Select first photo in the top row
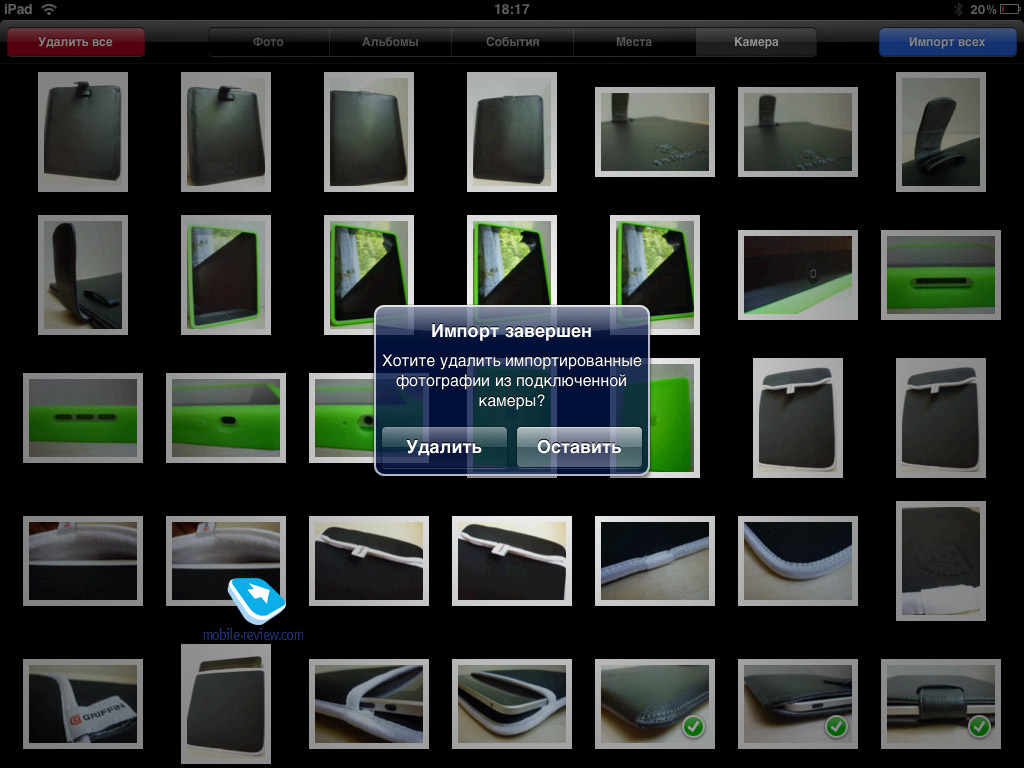 83,132
